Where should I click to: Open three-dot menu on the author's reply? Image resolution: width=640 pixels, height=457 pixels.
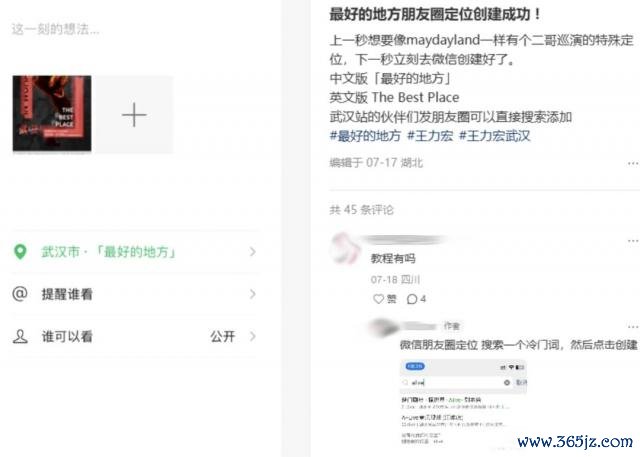(x=633, y=327)
